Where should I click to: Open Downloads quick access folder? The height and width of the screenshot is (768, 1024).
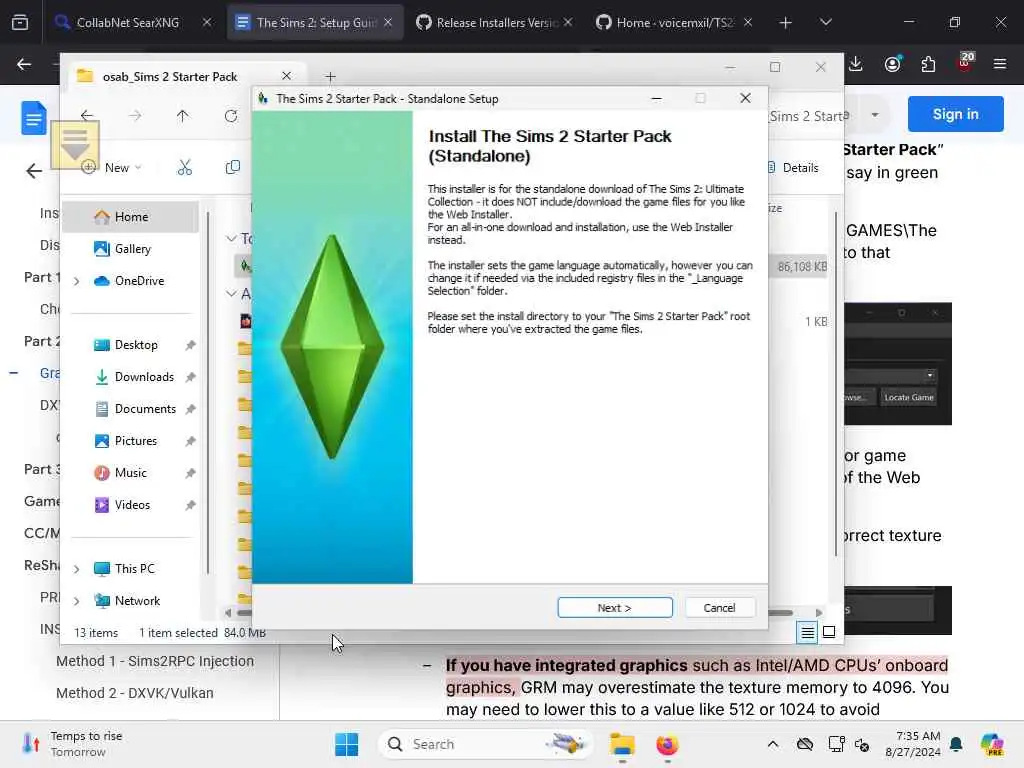pyautogui.click(x=144, y=377)
